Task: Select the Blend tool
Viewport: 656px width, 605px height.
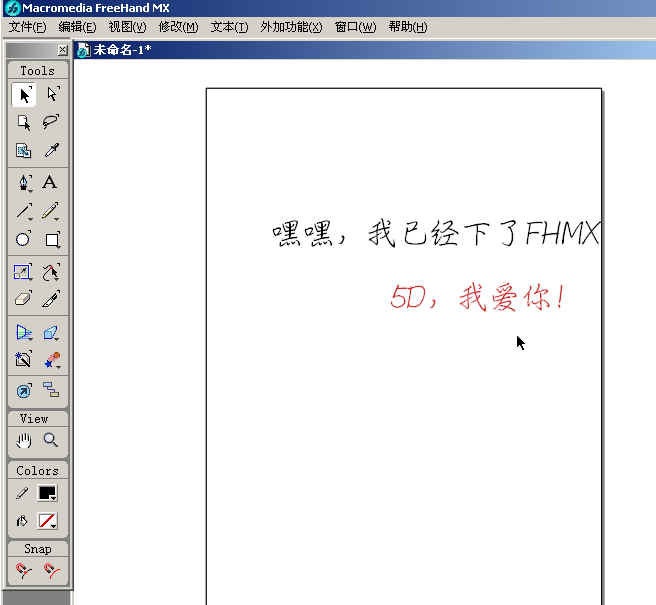Action: (x=52, y=359)
